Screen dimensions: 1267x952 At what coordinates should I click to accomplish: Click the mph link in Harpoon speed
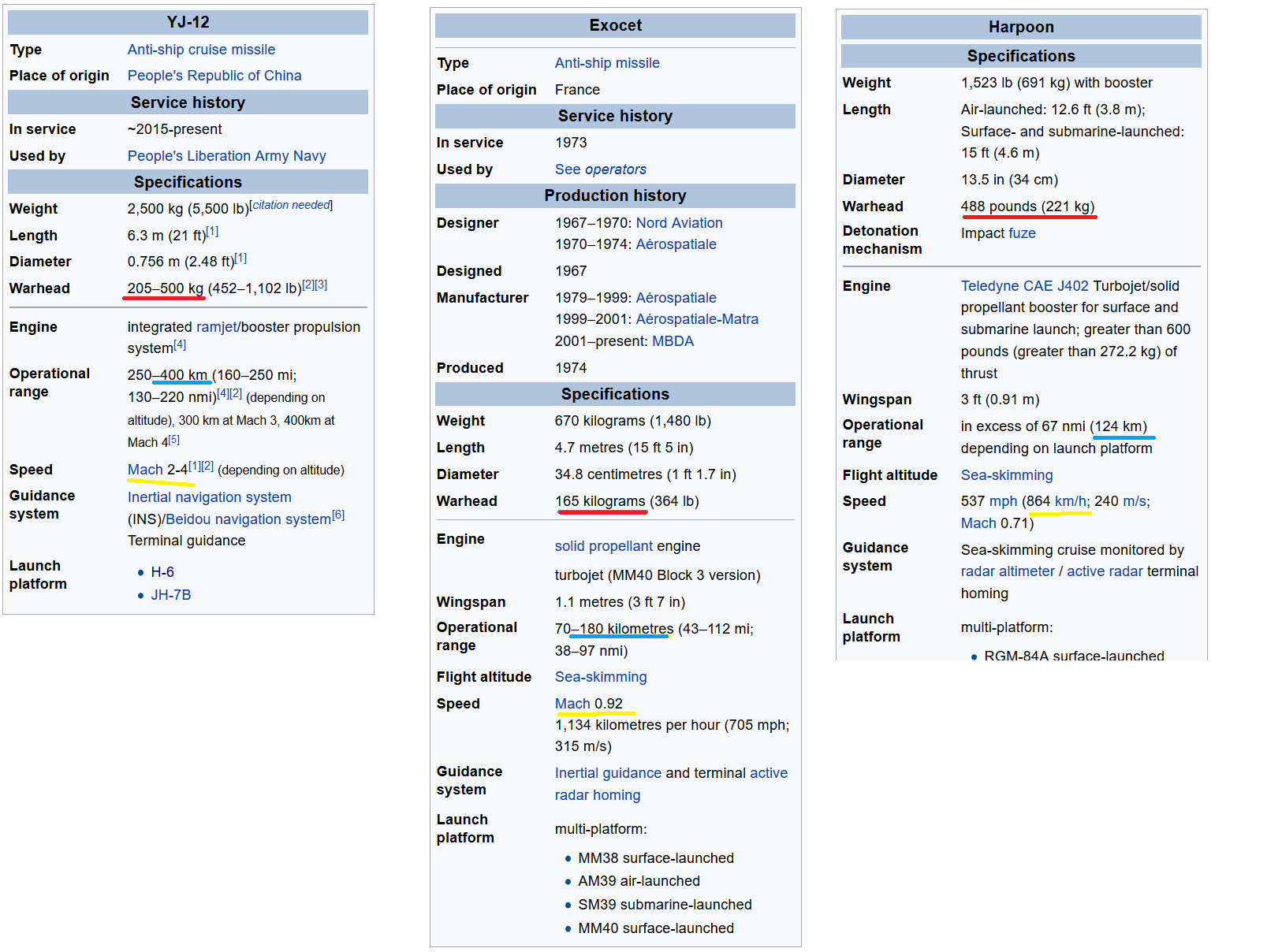pyautogui.click(x=1004, y=501)
